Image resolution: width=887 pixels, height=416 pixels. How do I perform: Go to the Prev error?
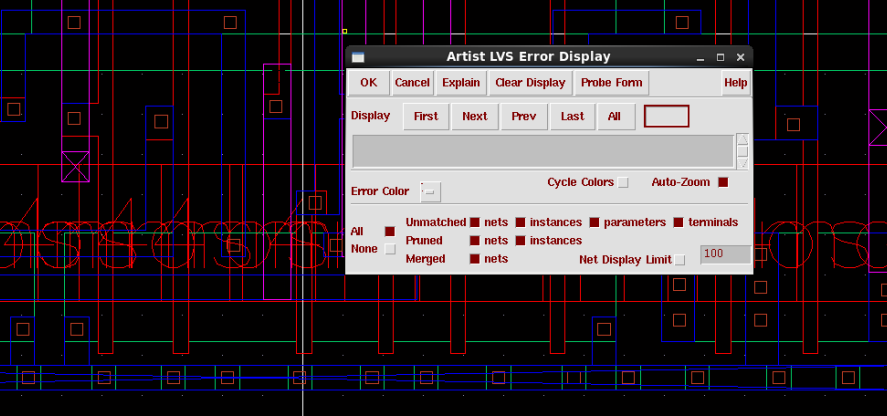524,116
